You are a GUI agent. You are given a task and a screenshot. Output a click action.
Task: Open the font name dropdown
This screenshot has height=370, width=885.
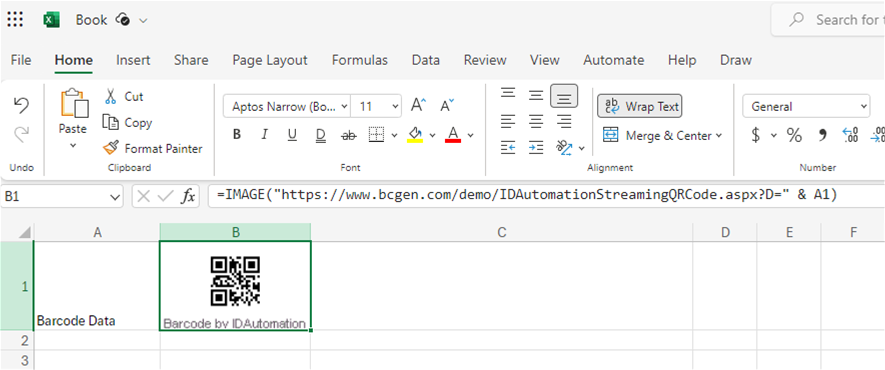(344, 106)
